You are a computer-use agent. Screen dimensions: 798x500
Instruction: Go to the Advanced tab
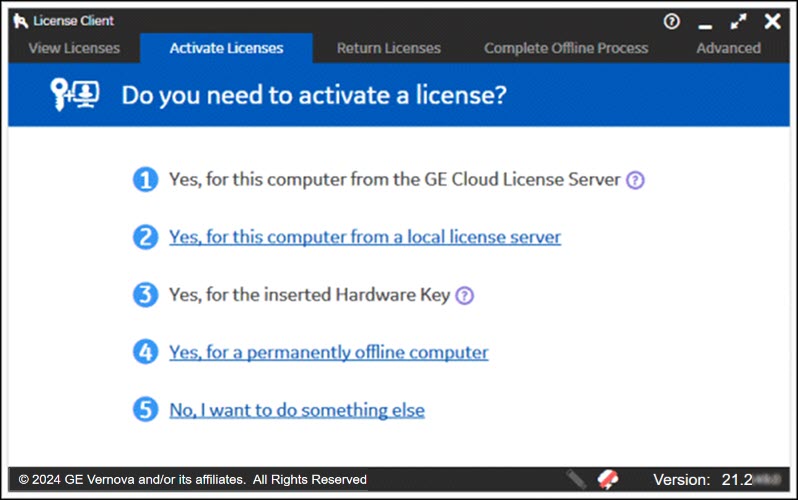[x=729, y=48]
